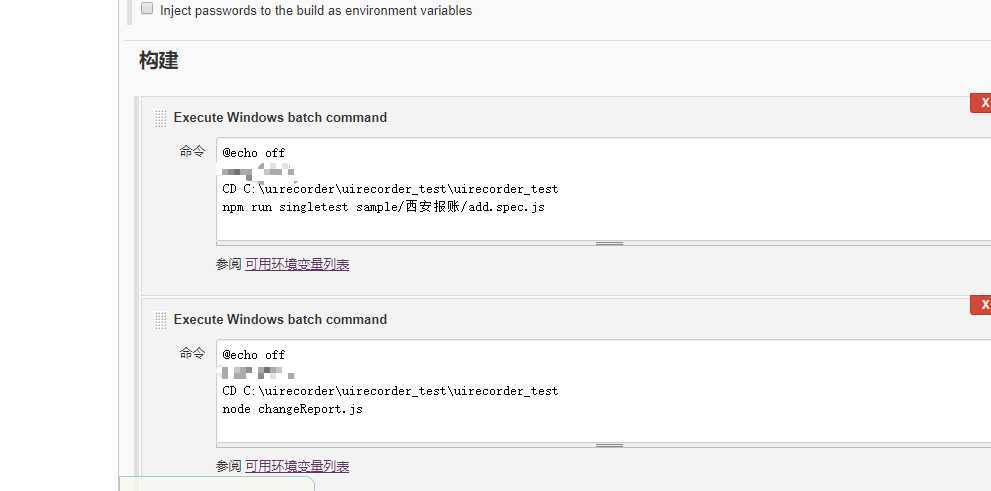
Task: Grab the second build step's drag handle
Action: click(x=161, y=320)
